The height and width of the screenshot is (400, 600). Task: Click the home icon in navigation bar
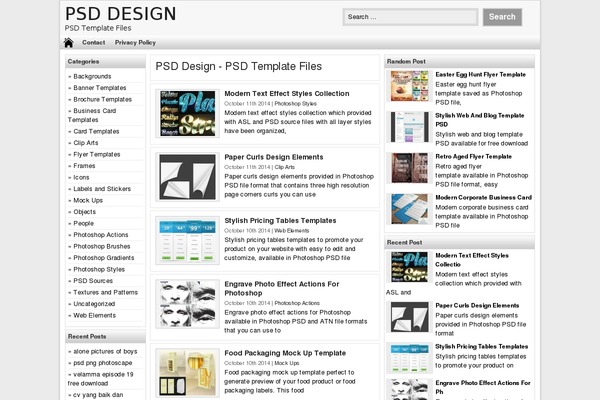pos(68,43)
